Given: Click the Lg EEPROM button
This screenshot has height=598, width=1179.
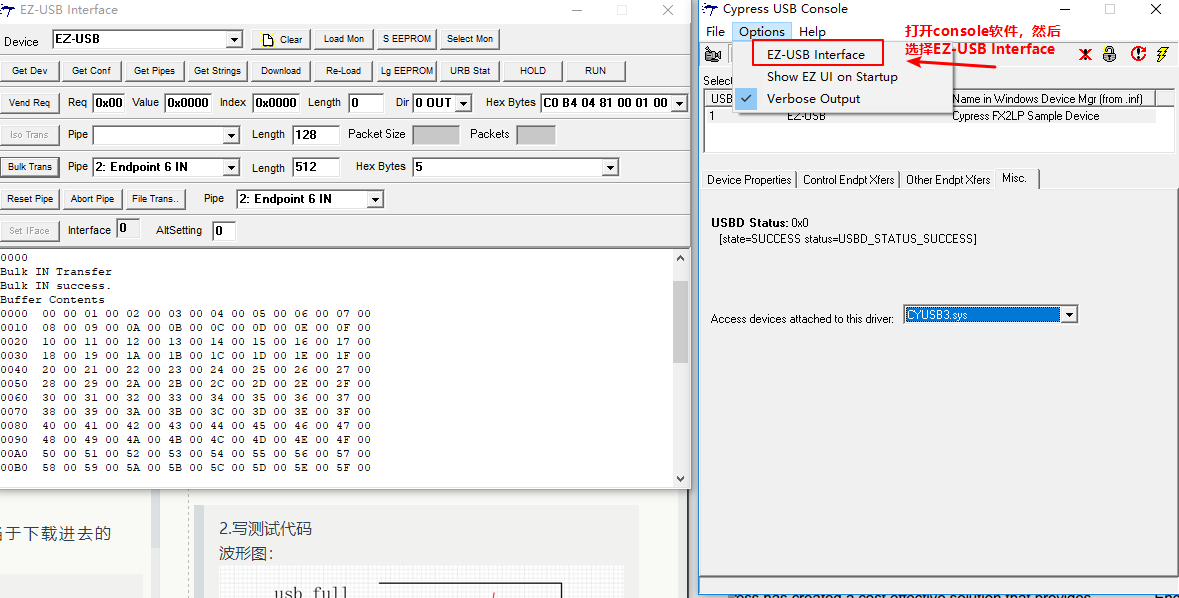Looking at the screenshot, I should pyautogui.click(x=407, y=71).
